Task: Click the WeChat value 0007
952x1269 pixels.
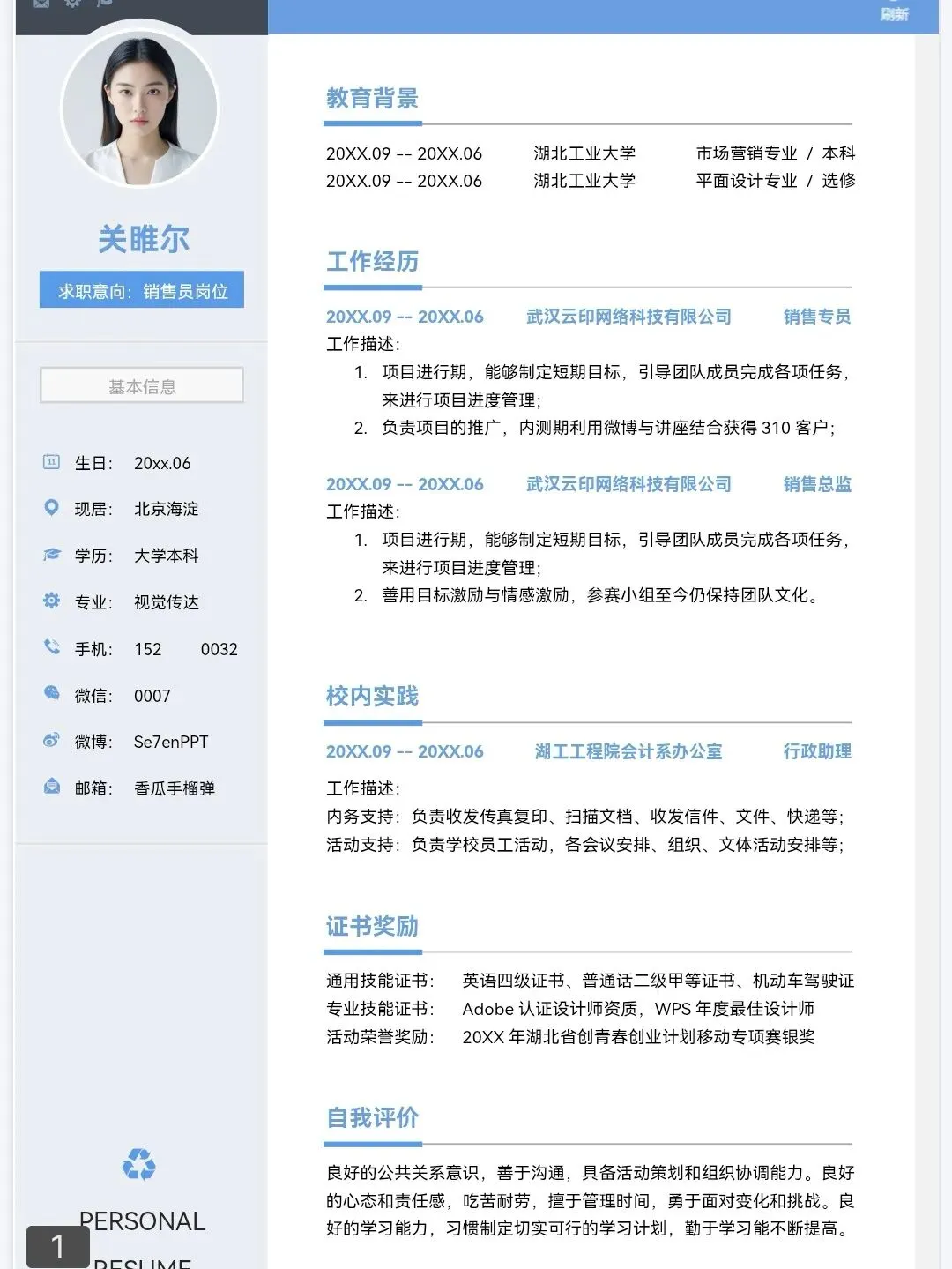Action: (x=152, y=696)
